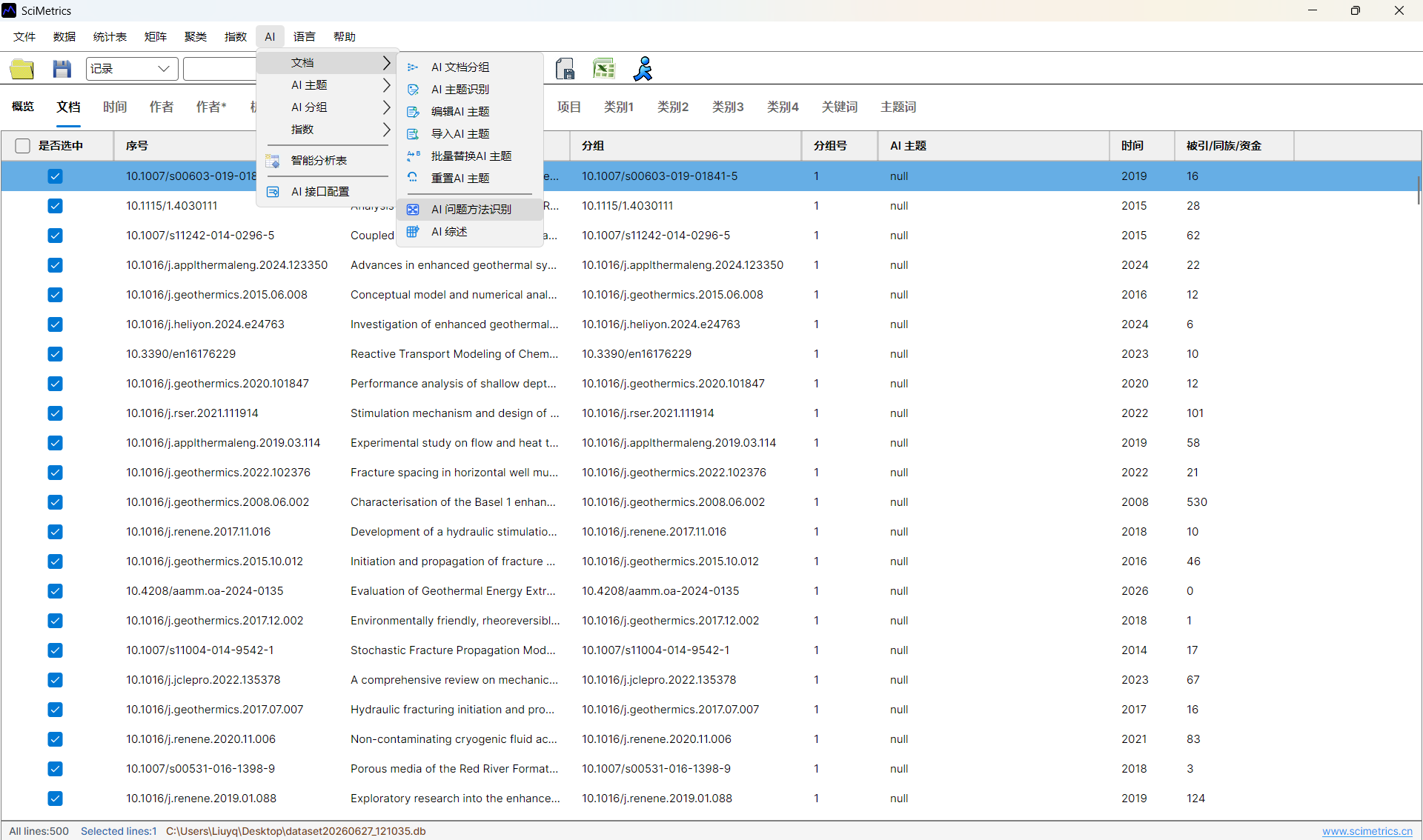Image resolution: width=1423 pixels, height=840 pixels.
Task: Click the 导入AI 主题 menu icon
Action: pyautogui.click(x=414, y=134)
